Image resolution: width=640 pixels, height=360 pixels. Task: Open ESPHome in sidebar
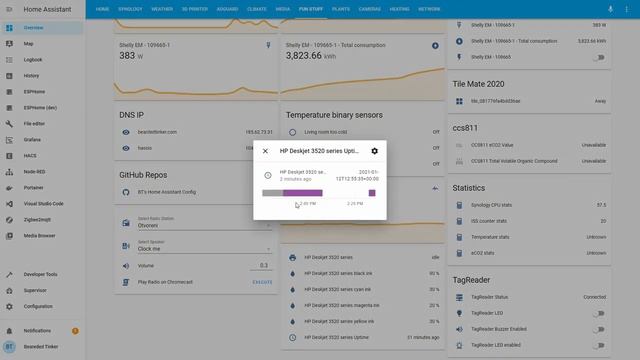[x=42, y=92]
